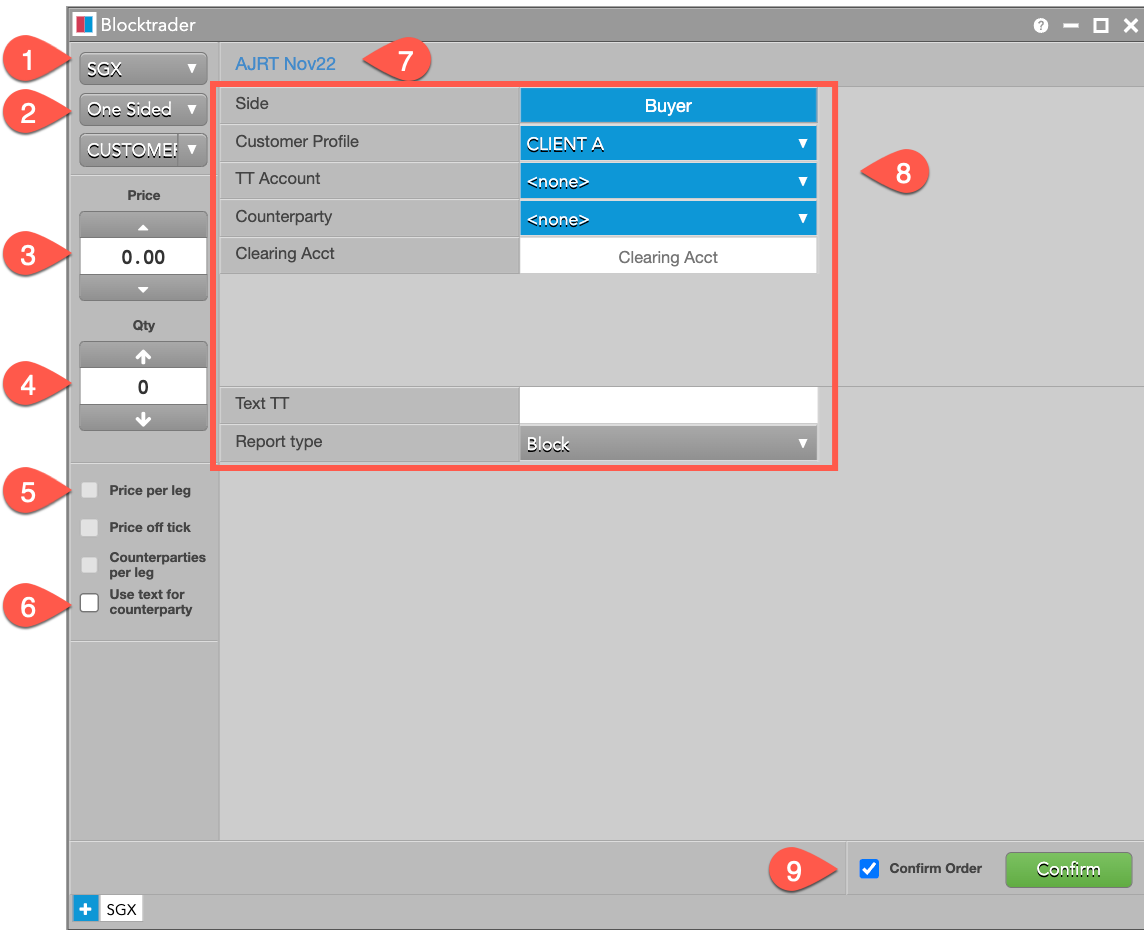Image resolution: width=1144 pixels, height=930 pixels.
Task: Click the Clearing Acct input field
Action: pyautogui.click(x=668, y=257)
